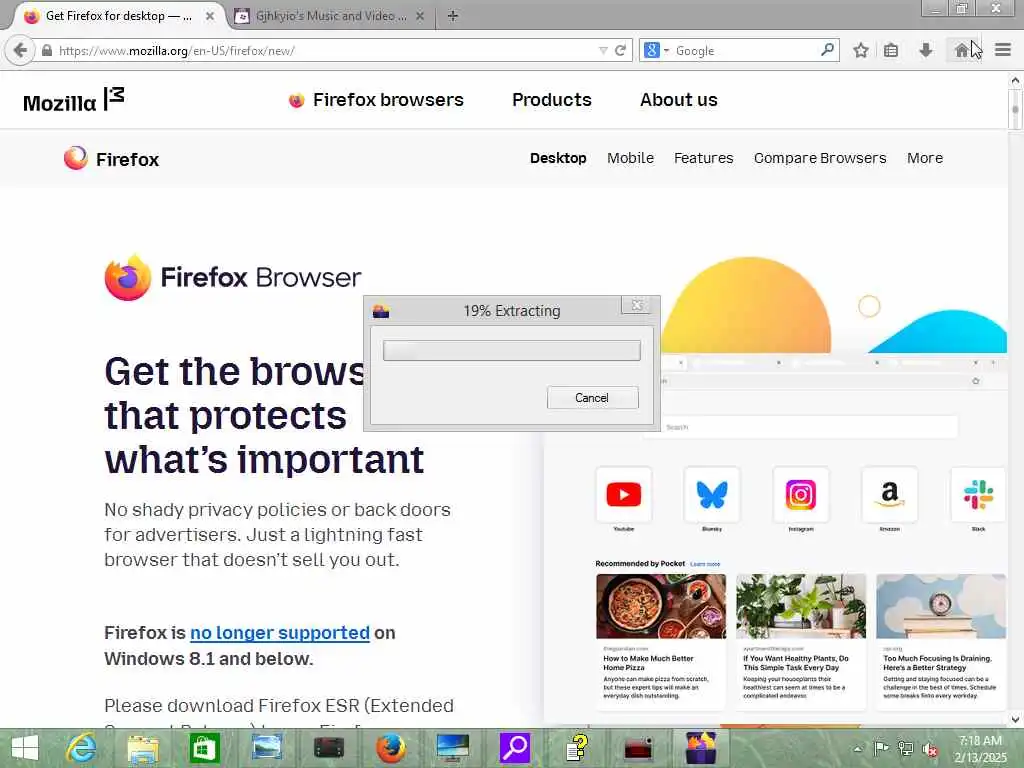Viewport: 1024px width, 768px height.
Task: Reload the page with the refresh icon
Action: (620, 50)
